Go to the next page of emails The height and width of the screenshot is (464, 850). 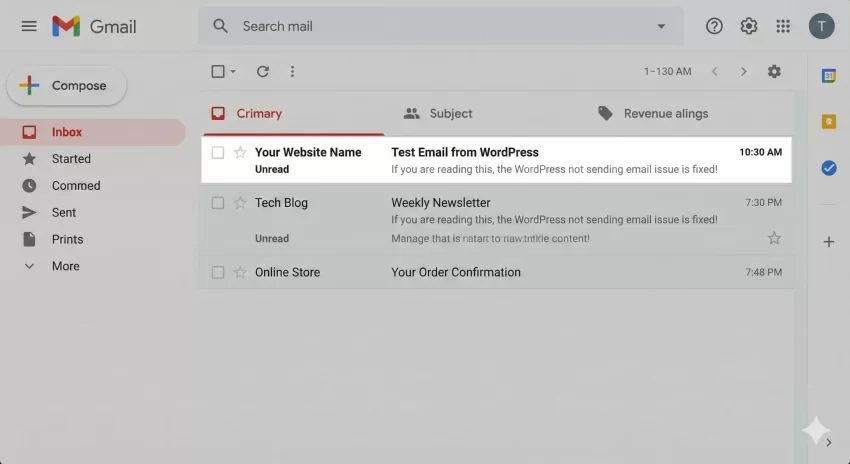point(744,72)
